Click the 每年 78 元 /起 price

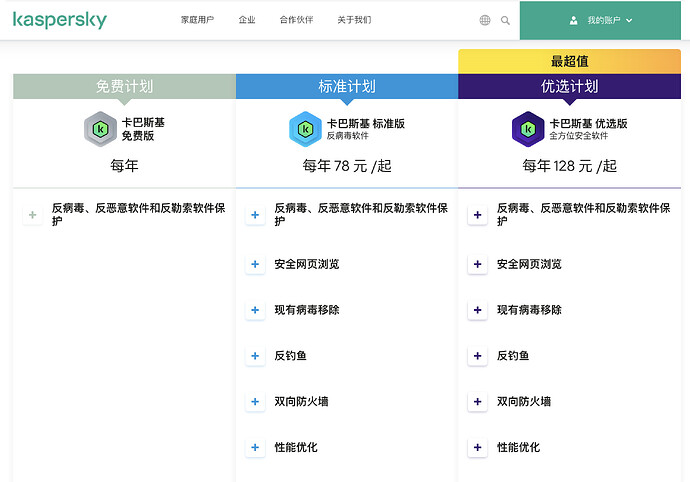click(347, 166)
